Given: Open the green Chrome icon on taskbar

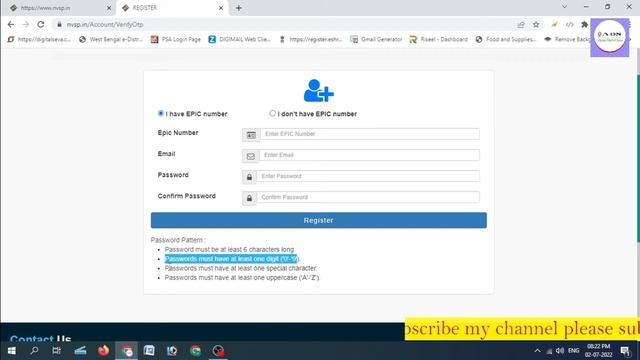Looking at the screenshot, I should [x=196, y=351].
